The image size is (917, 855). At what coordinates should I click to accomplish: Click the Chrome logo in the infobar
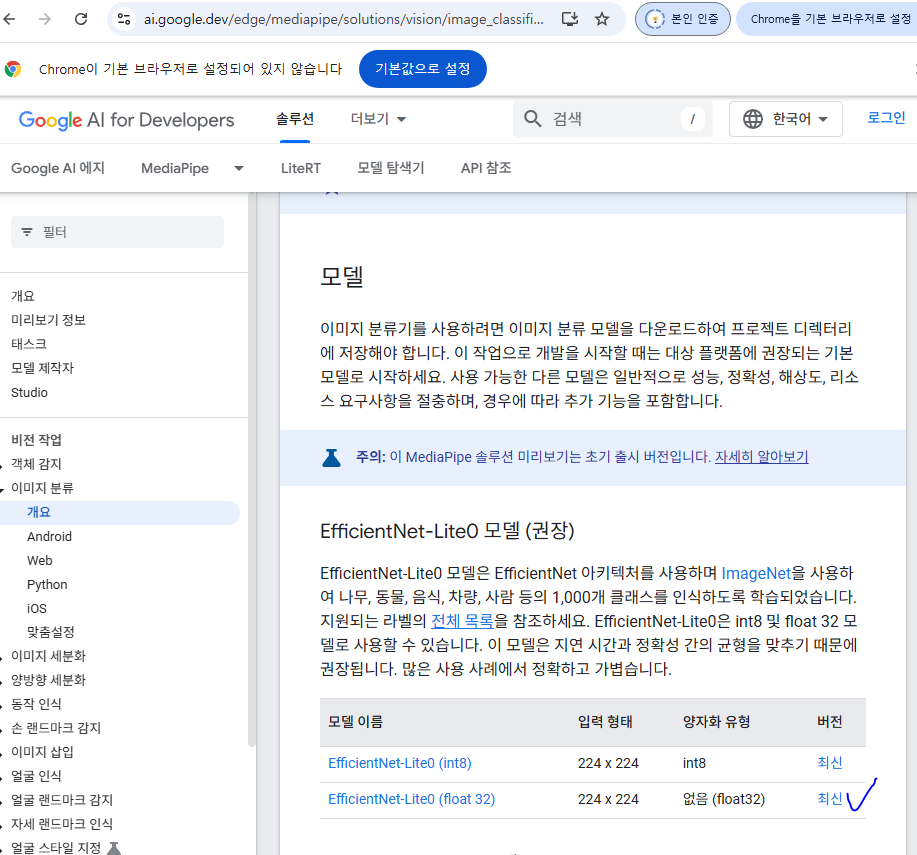[x=13, y=69]
